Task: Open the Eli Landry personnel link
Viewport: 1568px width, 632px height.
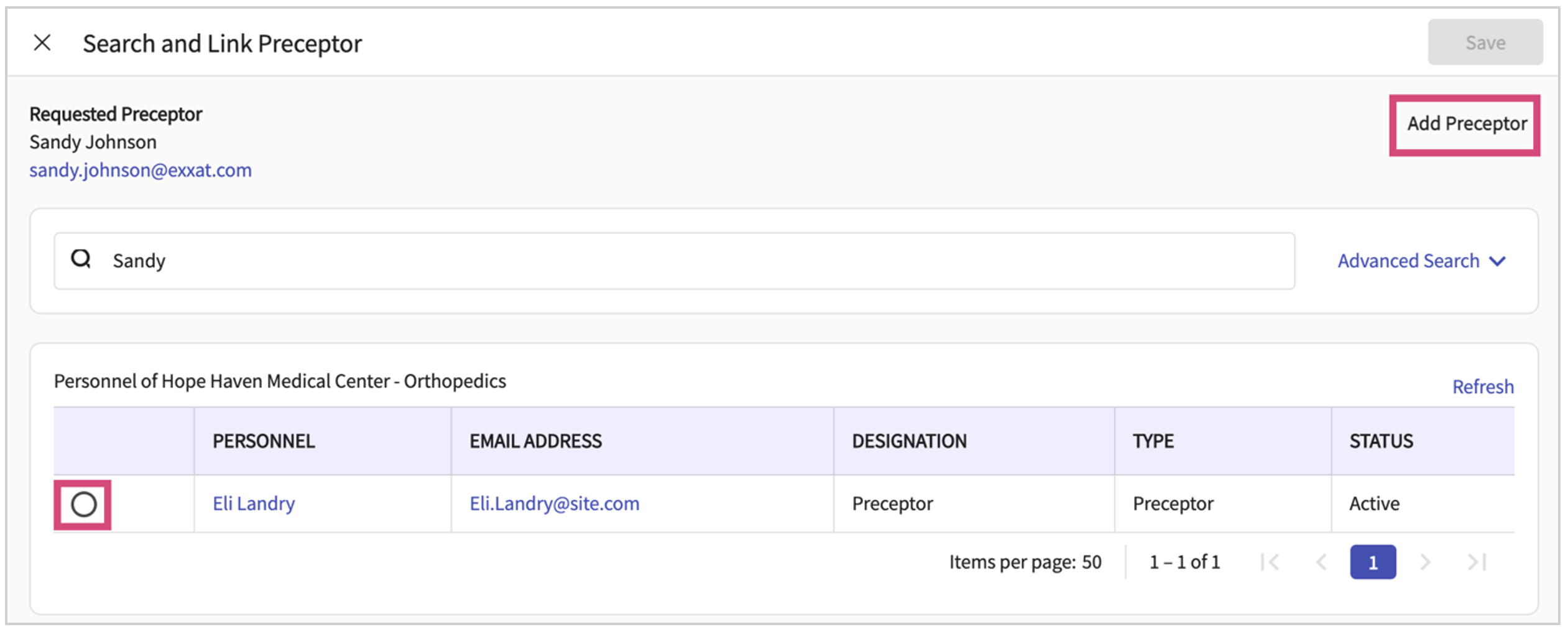Action: click(x=254, y=503)
